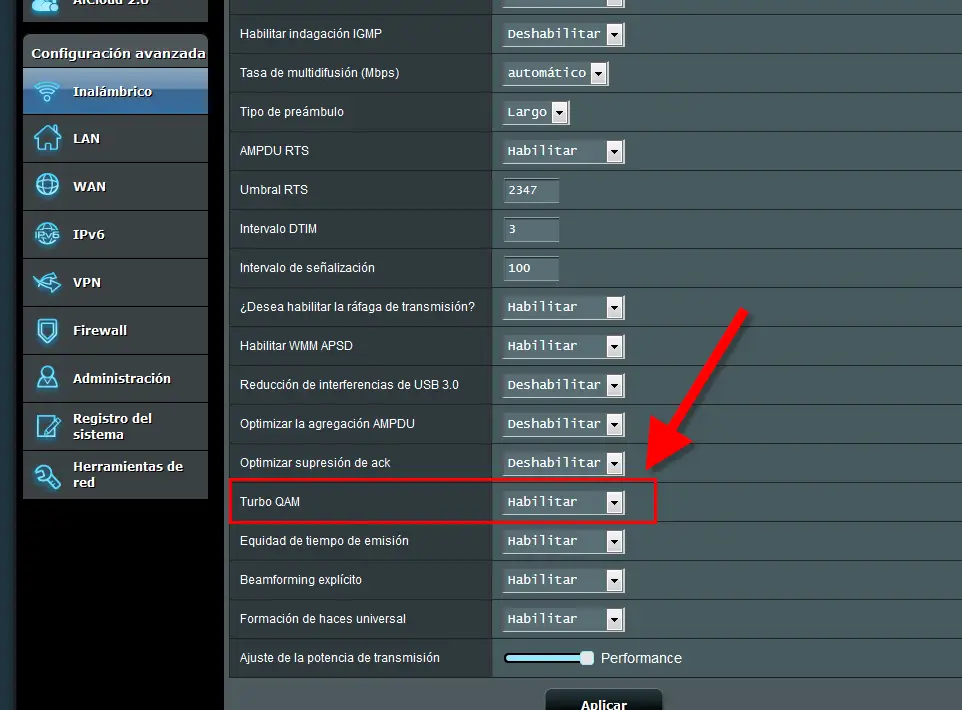Click the WAN globe icon
The height and width of the screenshot is (710, 962).
pyautogui.click(x=47, y=185)
